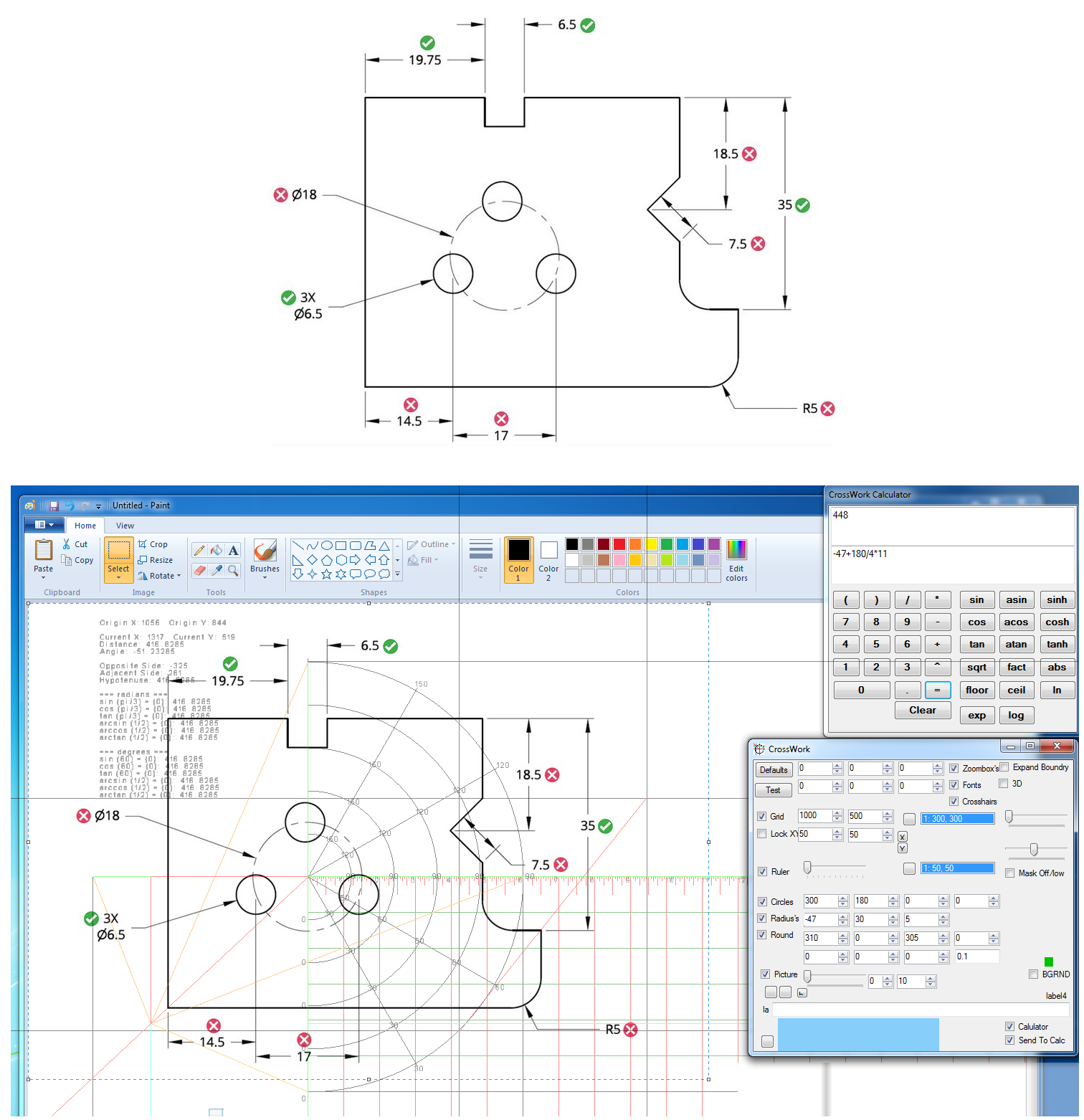Choose the Line shape in Shapes gallery

click(298, 546)
